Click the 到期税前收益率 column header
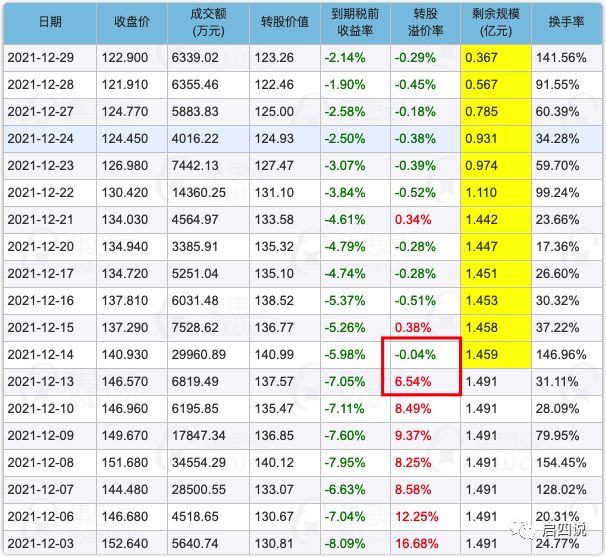606x557 pixels. pyautogui.click(x=355, y=23)
